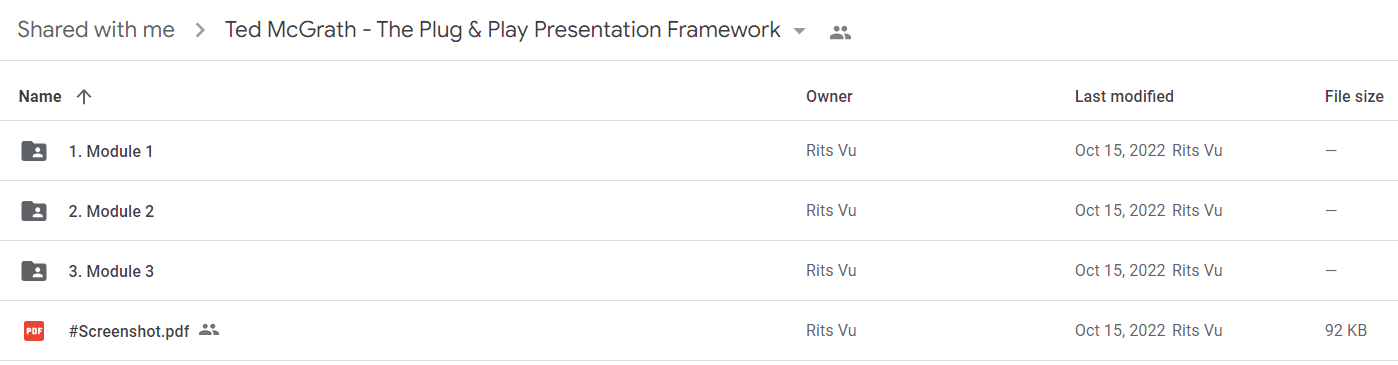Click the Owner column header

pos(829,97)
